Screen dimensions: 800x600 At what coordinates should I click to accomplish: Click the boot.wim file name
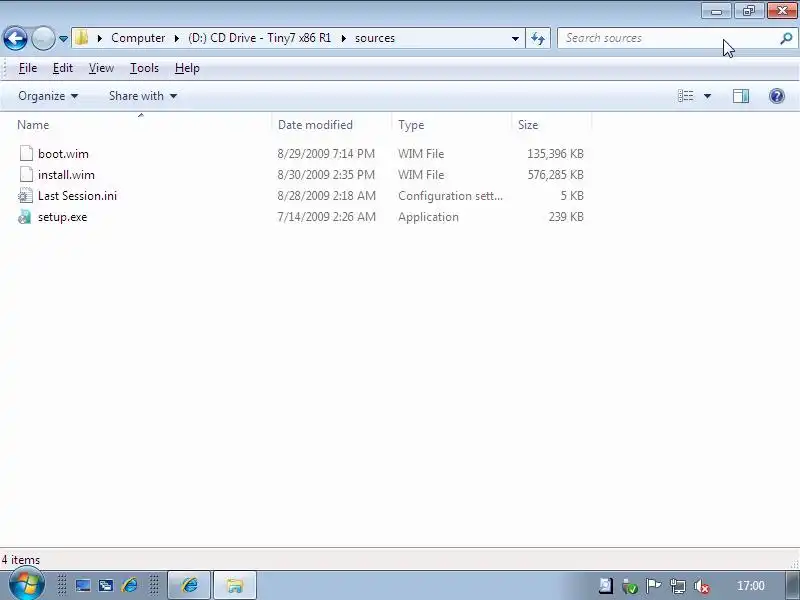pos(63,154)
